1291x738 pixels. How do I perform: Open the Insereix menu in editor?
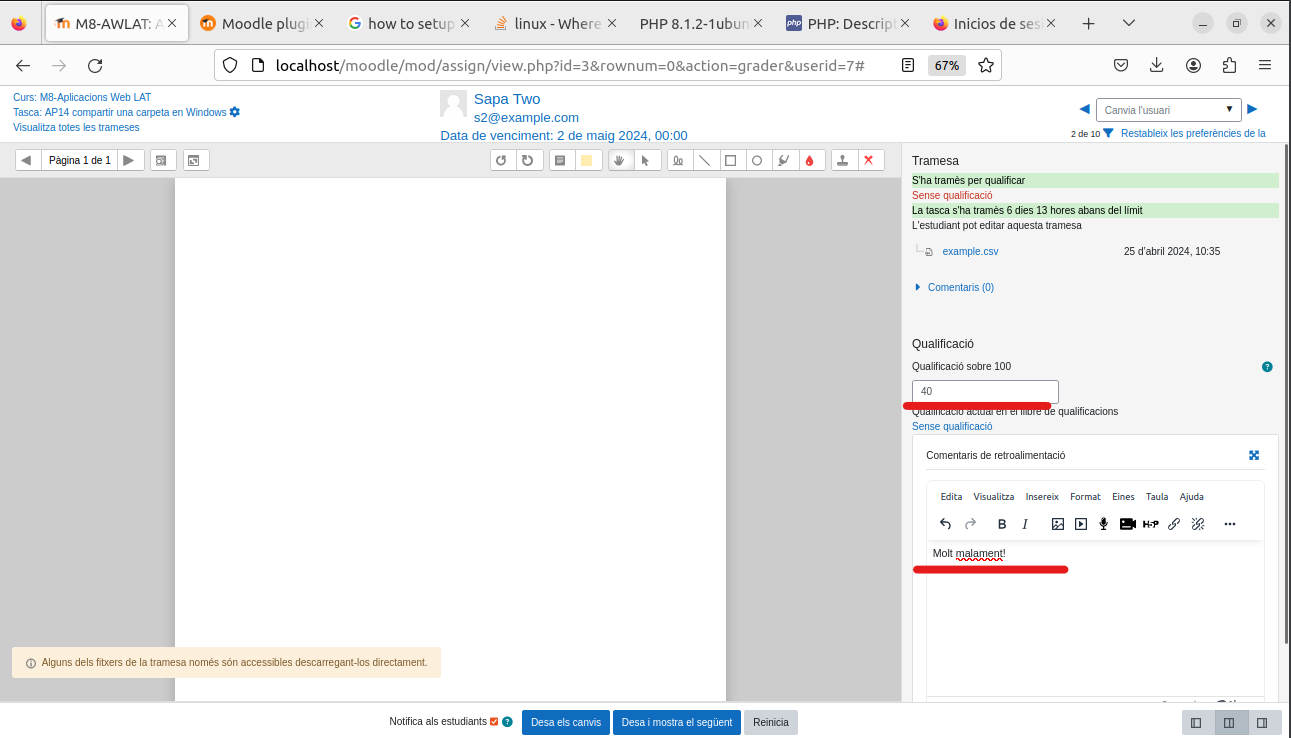1041,497
